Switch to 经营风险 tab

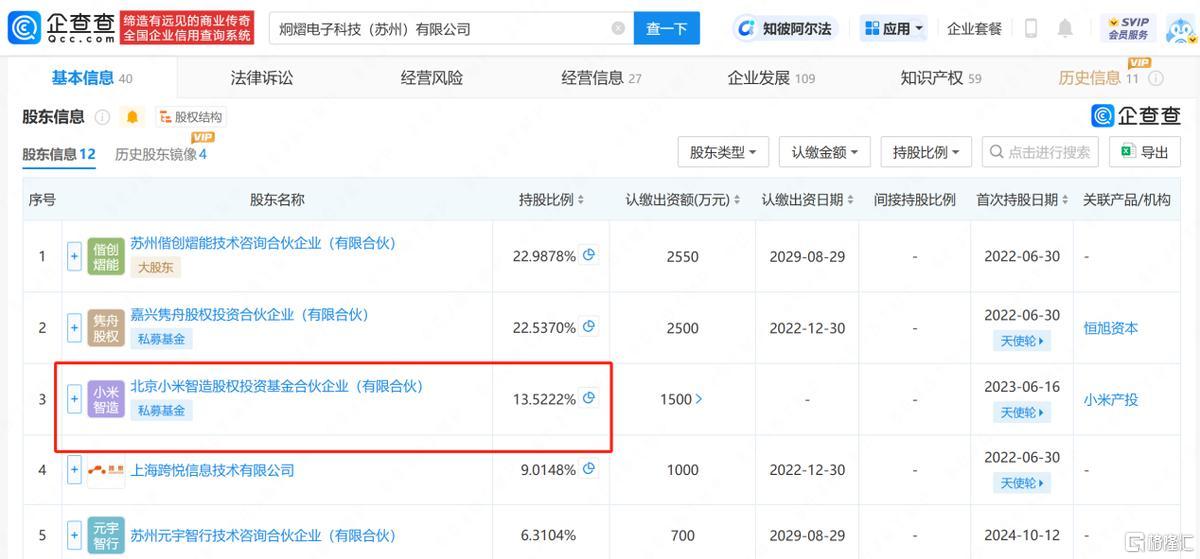click(432, 78)
